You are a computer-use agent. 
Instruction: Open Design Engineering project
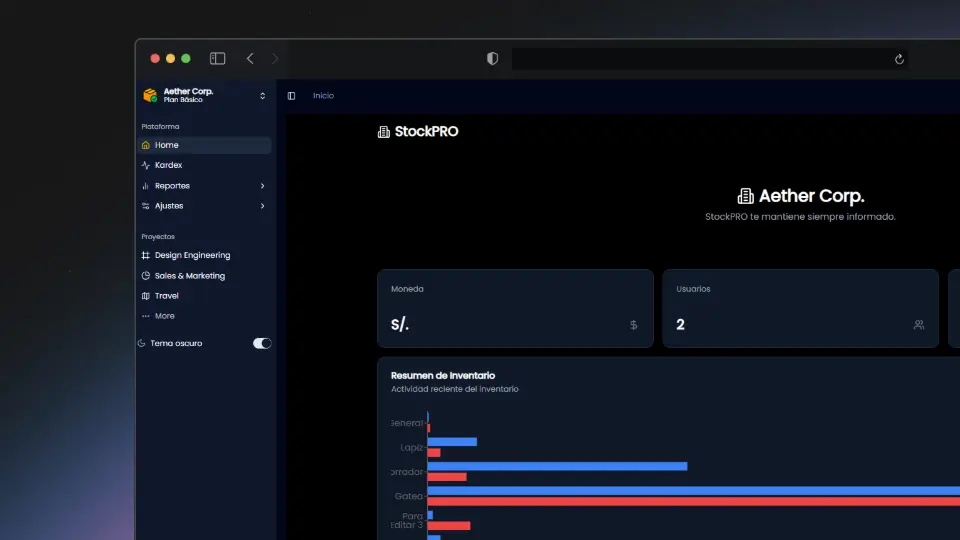(x=205, y=255)
